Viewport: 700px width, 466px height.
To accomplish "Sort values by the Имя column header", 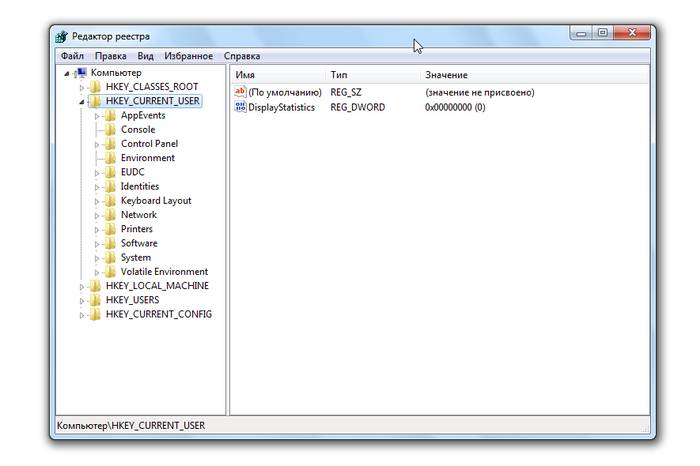I will (x=245, y=75).
